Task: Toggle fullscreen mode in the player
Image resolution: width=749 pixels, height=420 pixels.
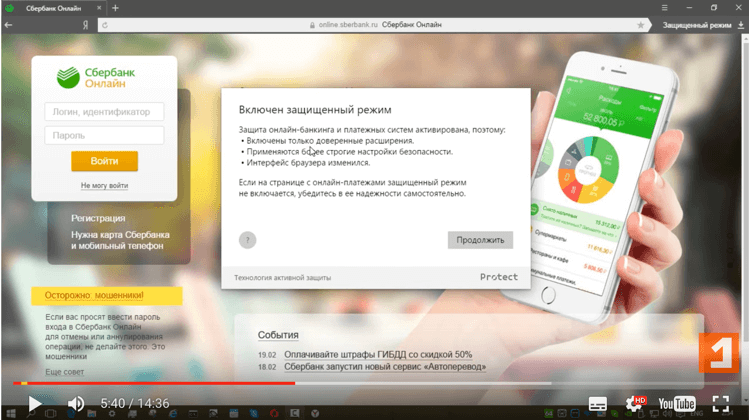Action: [721, 404]
